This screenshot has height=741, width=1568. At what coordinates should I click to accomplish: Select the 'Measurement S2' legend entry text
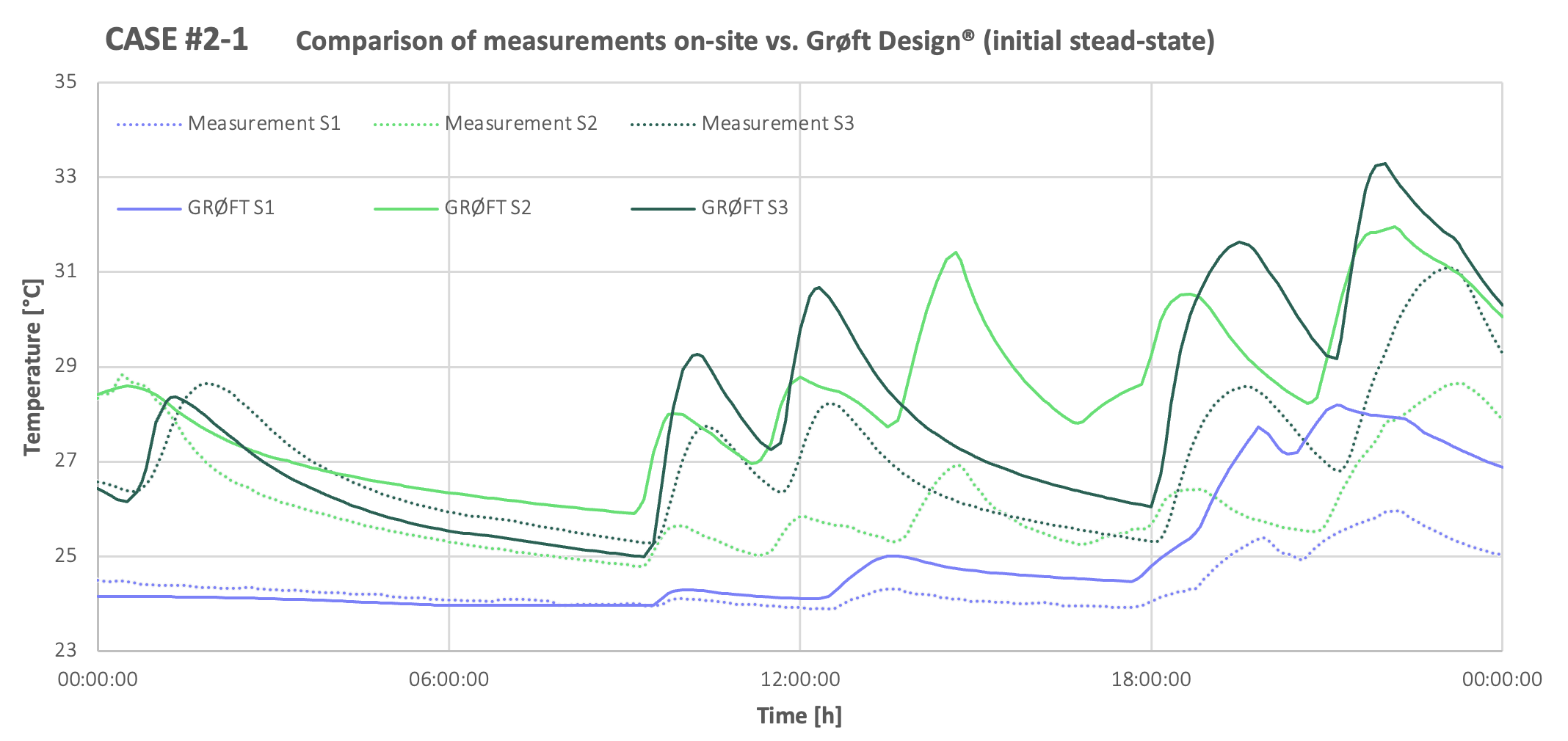(x=521, y=123)
